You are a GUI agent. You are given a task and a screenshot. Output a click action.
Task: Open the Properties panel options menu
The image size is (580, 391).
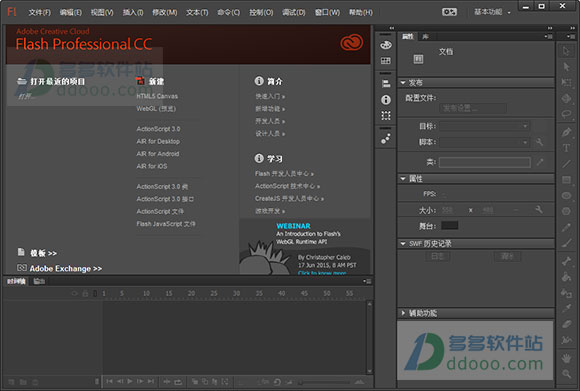click(549, 36)
